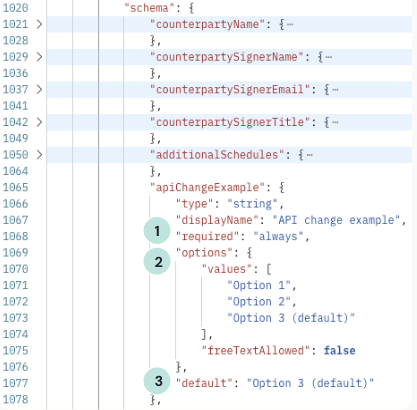The width and height of the screenshot is (417, 410).
Task: Click the "API change example" string value
Action: pos(336,220)
